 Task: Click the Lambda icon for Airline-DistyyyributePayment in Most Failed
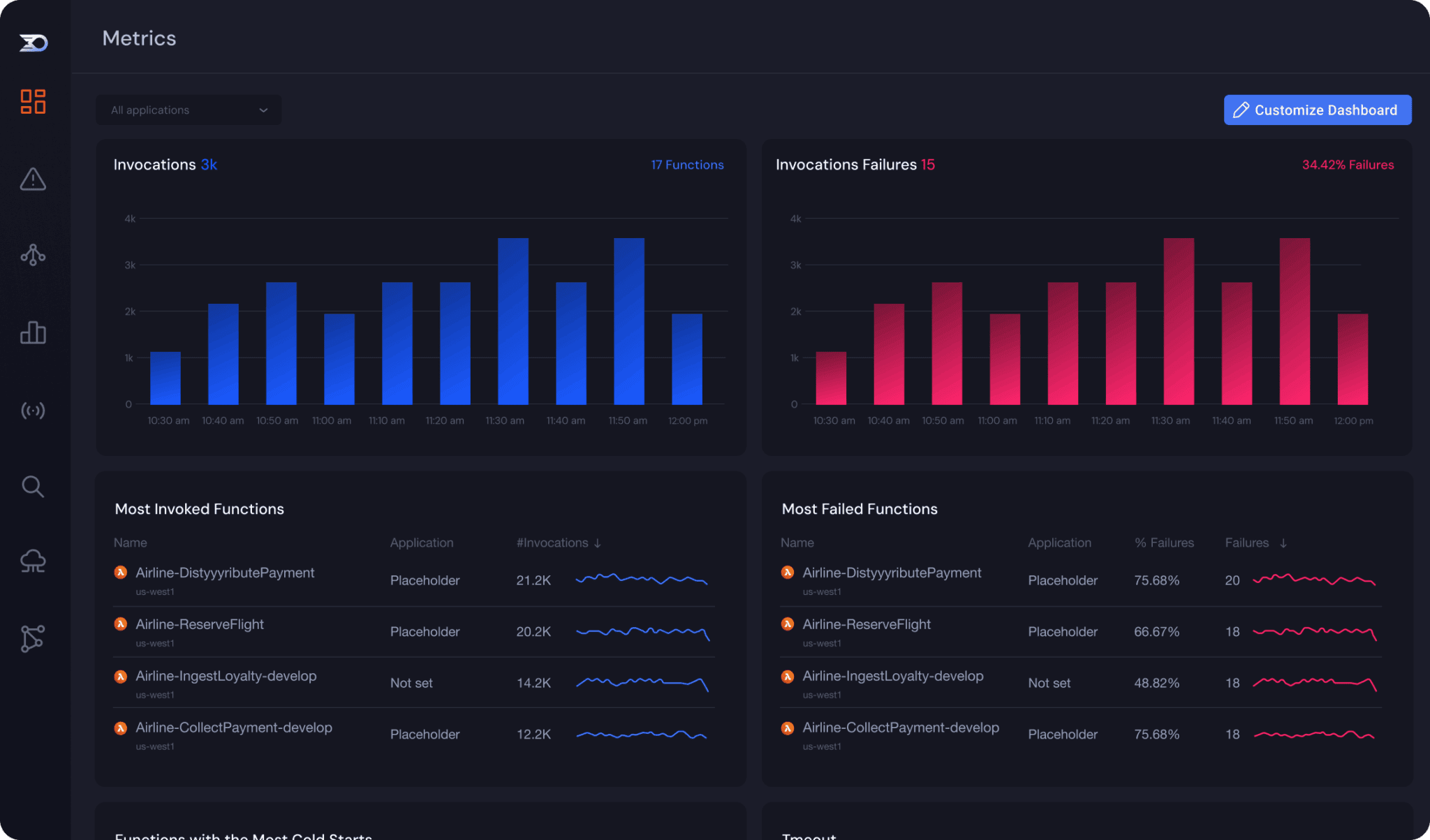pos(788,573)
